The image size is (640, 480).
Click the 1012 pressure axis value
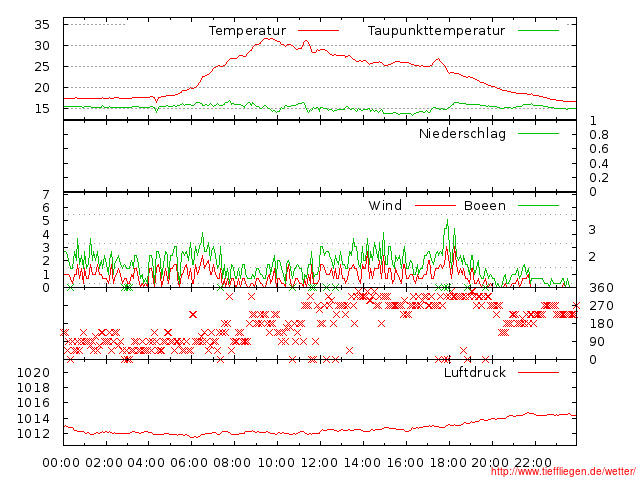[33, 434]
